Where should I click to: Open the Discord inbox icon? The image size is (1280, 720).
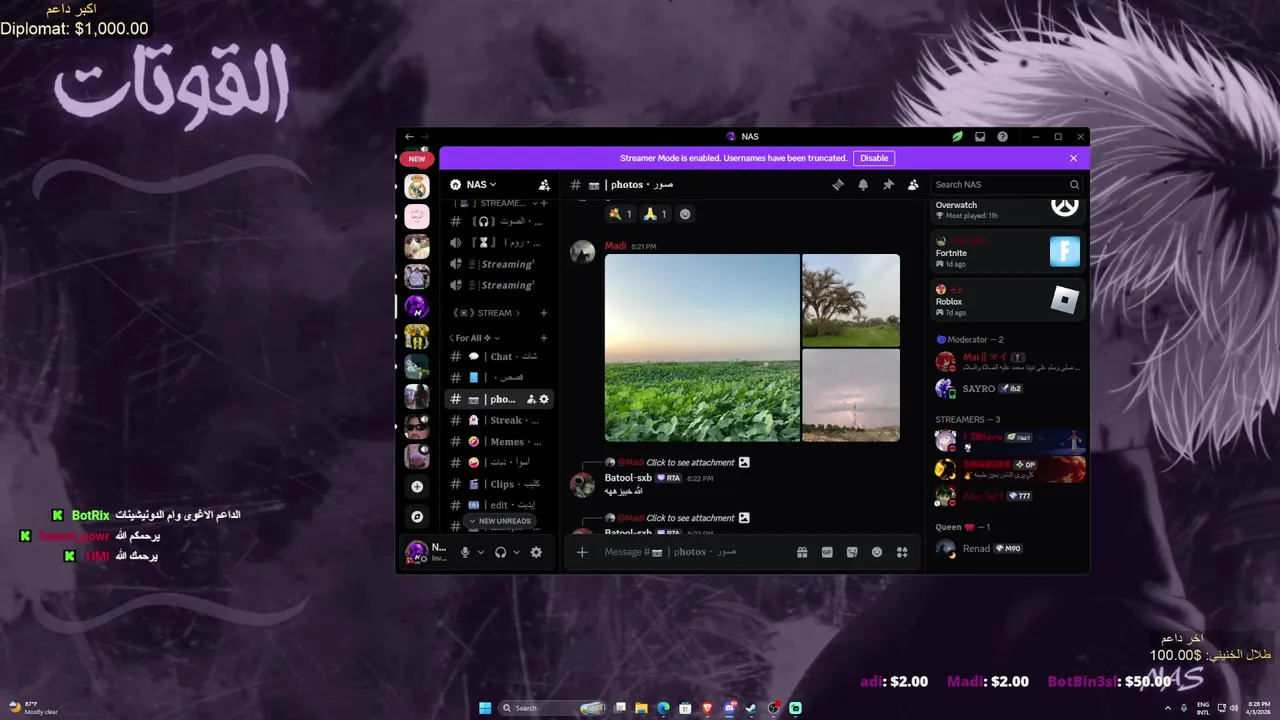(x=980, y=137)
